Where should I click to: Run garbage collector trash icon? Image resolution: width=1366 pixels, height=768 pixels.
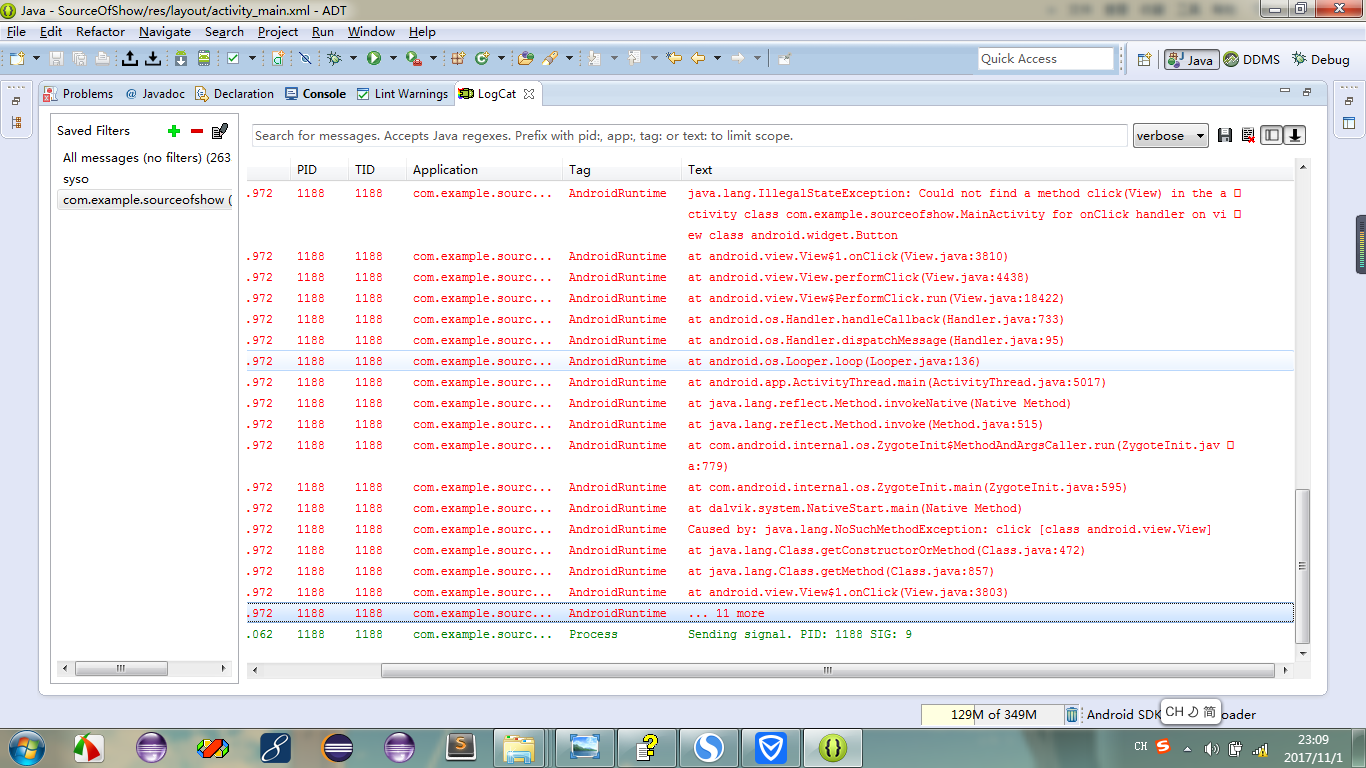pos(1072,714)
